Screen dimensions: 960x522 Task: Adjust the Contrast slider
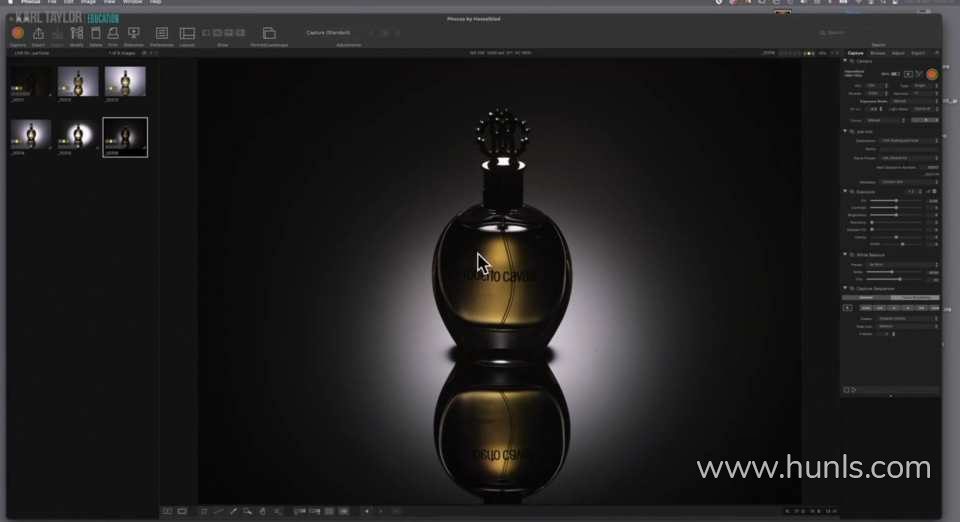pos(896,208)
